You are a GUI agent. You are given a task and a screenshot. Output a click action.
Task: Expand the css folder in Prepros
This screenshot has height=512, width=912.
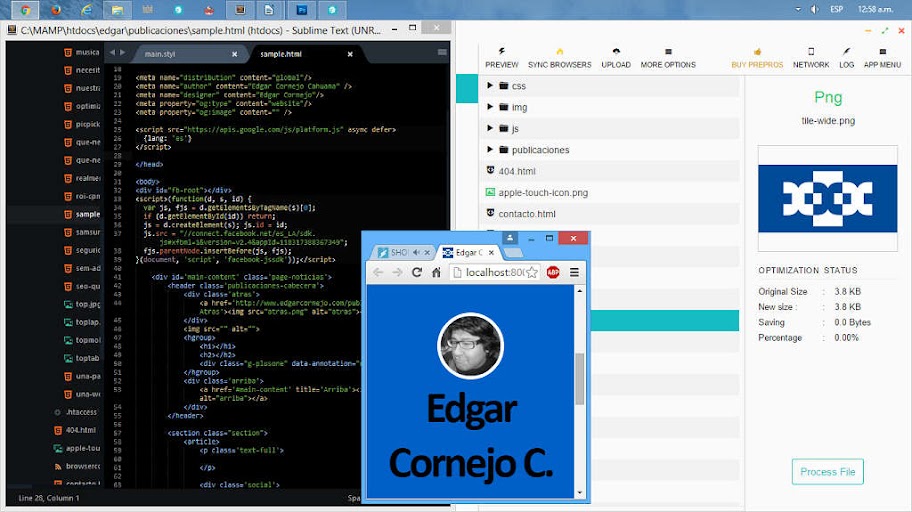pos(490,86)
